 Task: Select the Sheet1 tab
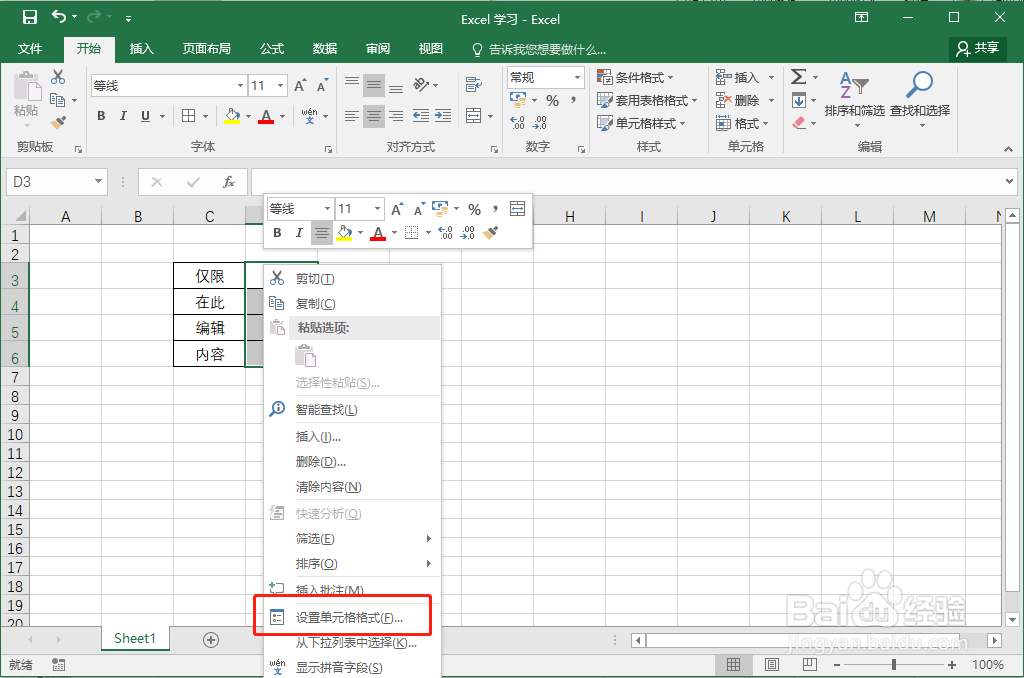(x=135, y=639)
